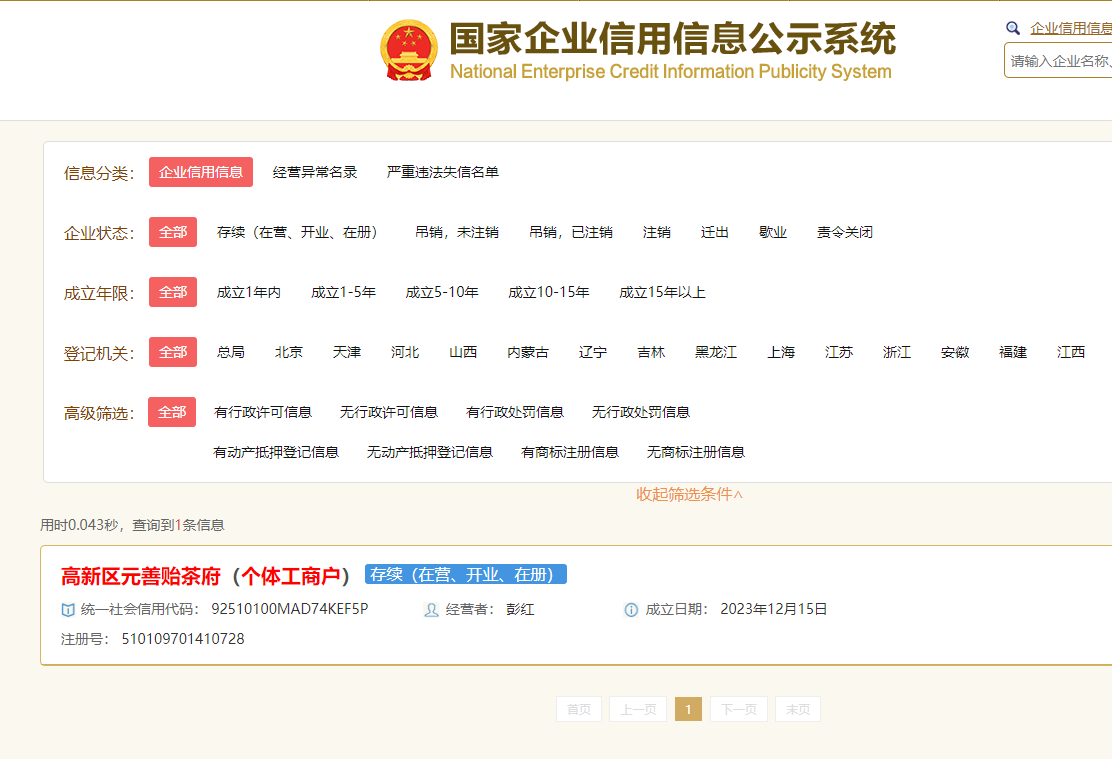Choose 辽宁 registration authority

click(593, 352)
